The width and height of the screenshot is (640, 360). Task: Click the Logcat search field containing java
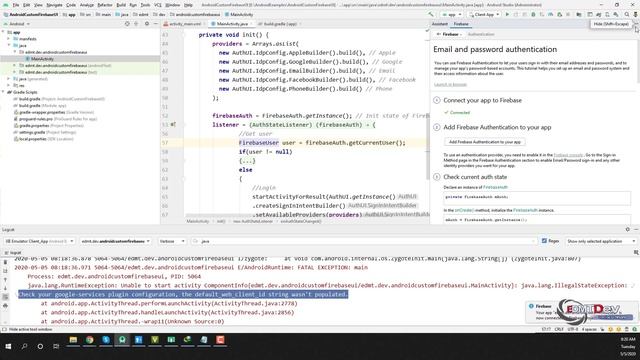coord(363,241)
